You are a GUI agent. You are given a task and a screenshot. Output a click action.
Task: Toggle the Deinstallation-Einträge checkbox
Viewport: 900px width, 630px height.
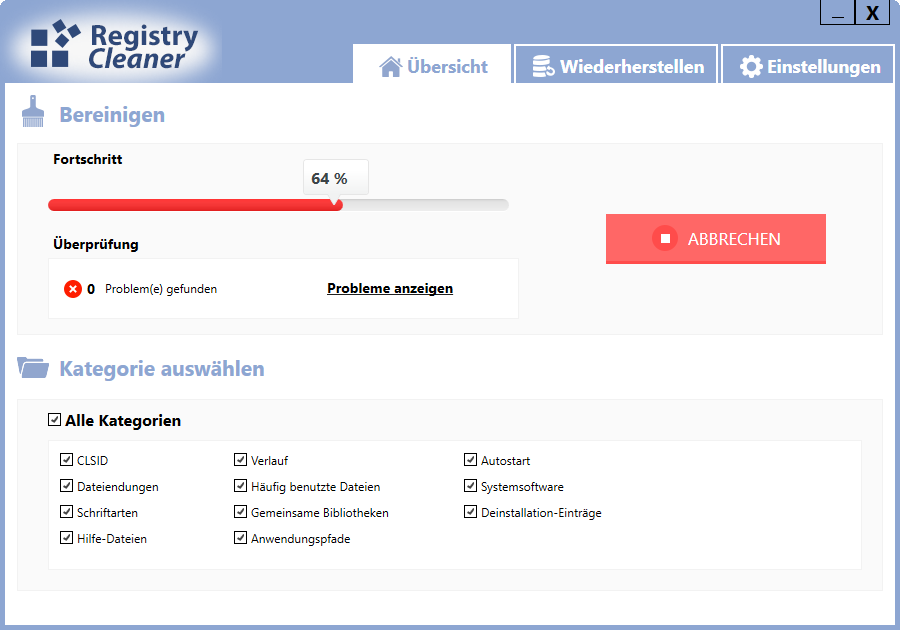(471, 512)
